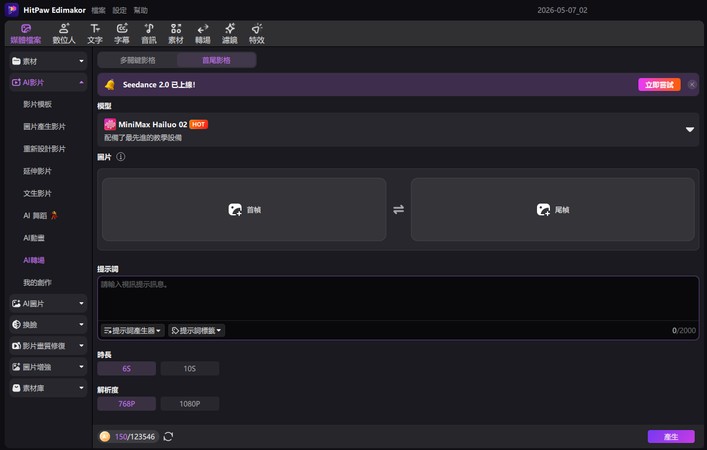707x450 pixels.
Task: Open the 素材 assets tool in top toolbar
Action: (x=176, y=34)
